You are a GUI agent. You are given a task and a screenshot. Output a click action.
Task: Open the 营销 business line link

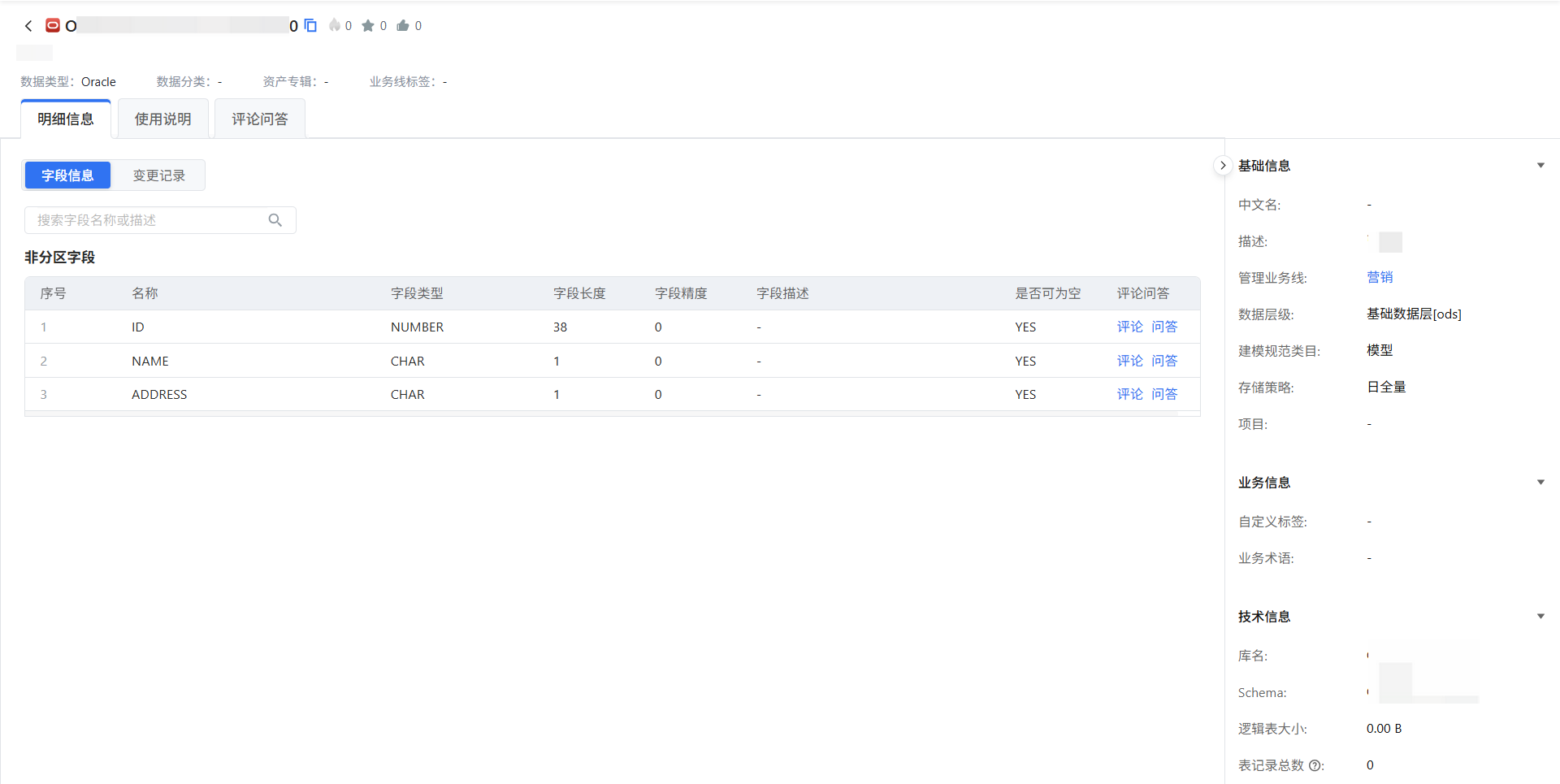[x=1380, y=277]
